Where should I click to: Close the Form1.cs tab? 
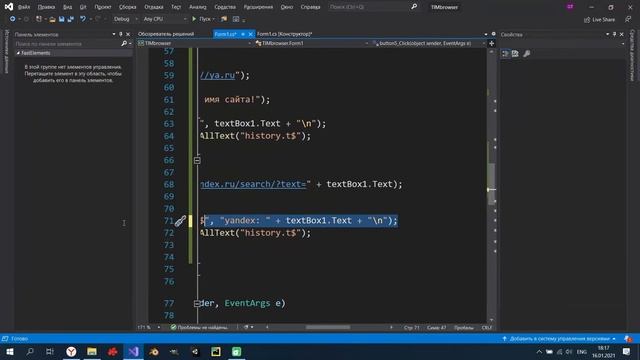click(251, 34)
